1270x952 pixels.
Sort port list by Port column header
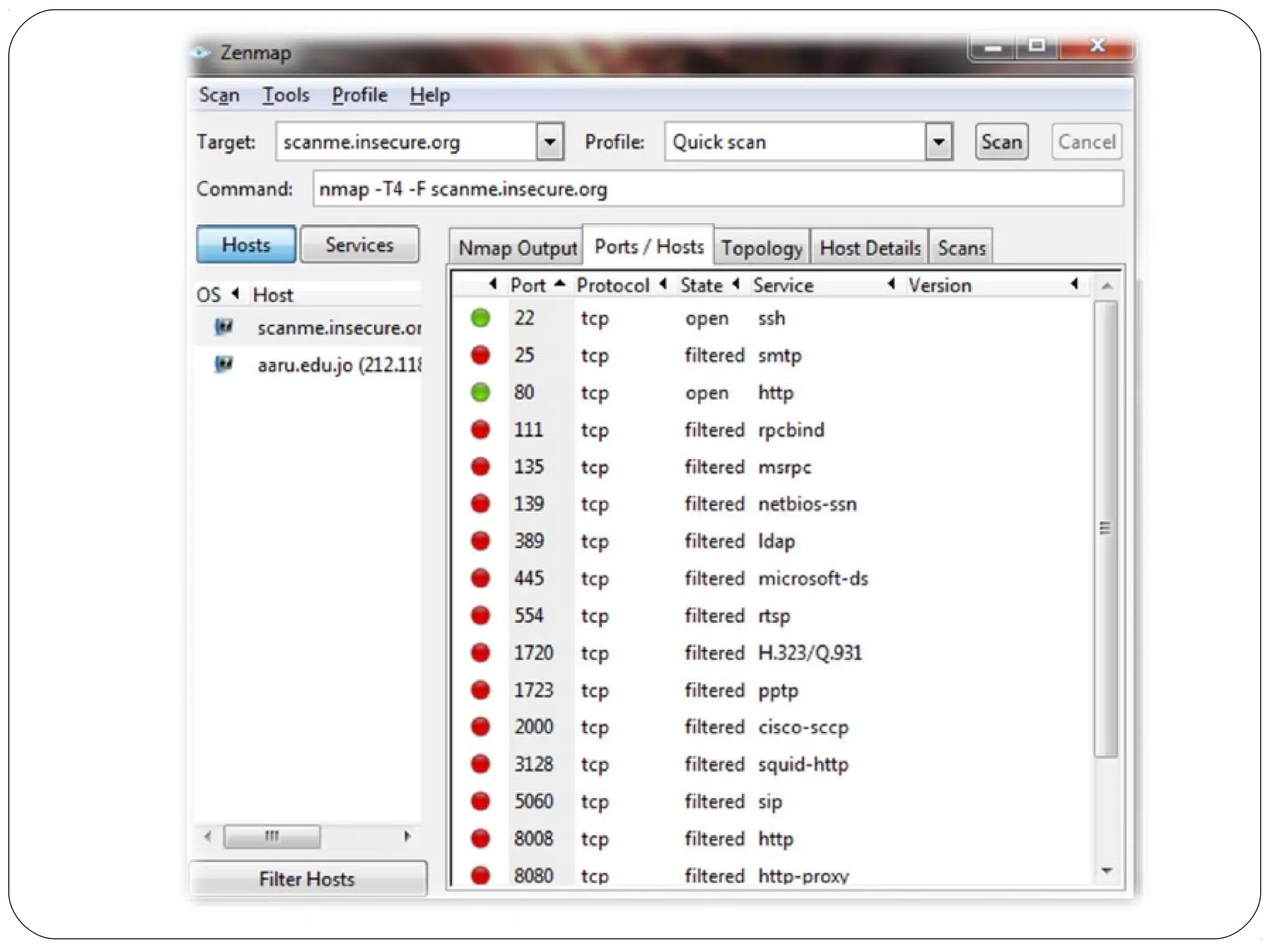(x=528, y=285)
